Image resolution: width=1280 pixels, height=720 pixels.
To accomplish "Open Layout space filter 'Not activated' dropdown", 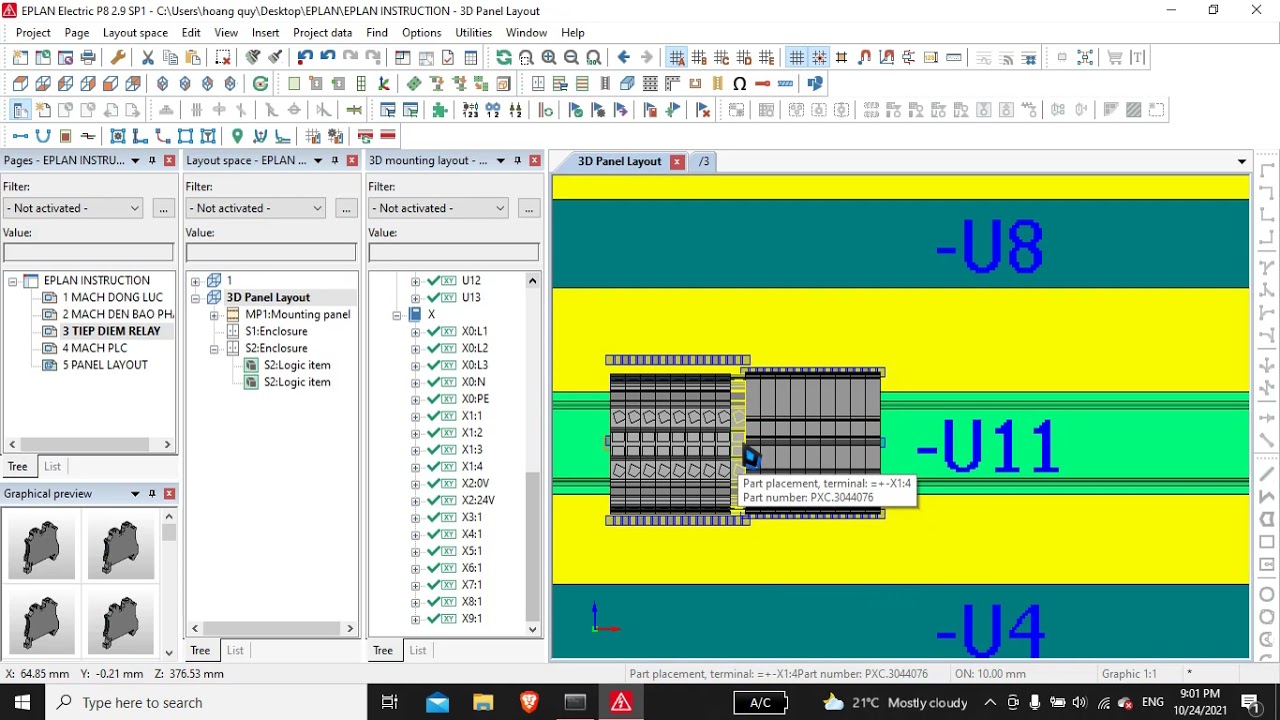I will (256, 208).
